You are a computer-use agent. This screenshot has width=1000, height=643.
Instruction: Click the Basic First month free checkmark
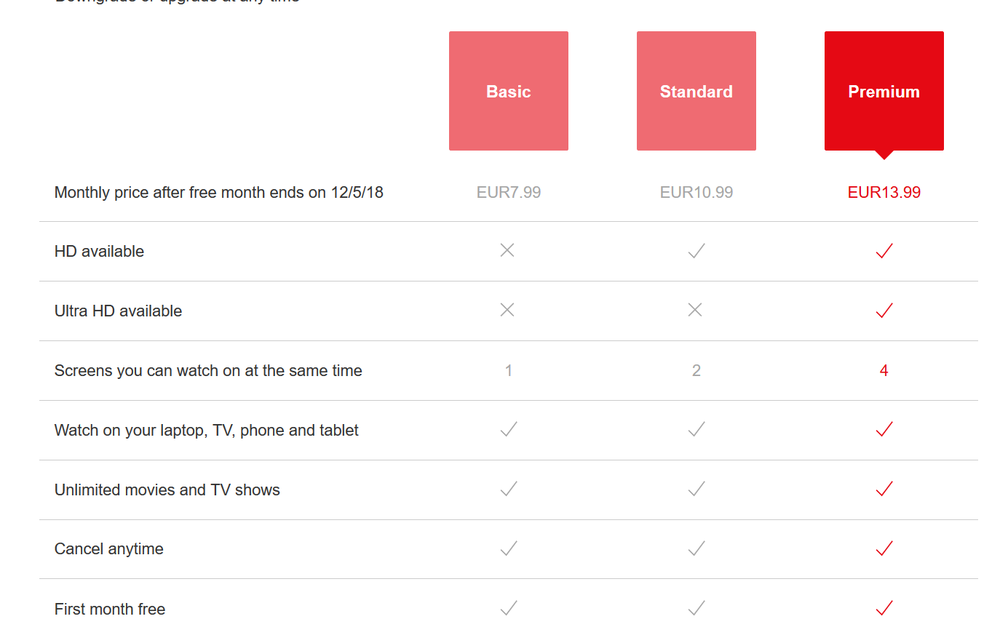tap(508, 607)
